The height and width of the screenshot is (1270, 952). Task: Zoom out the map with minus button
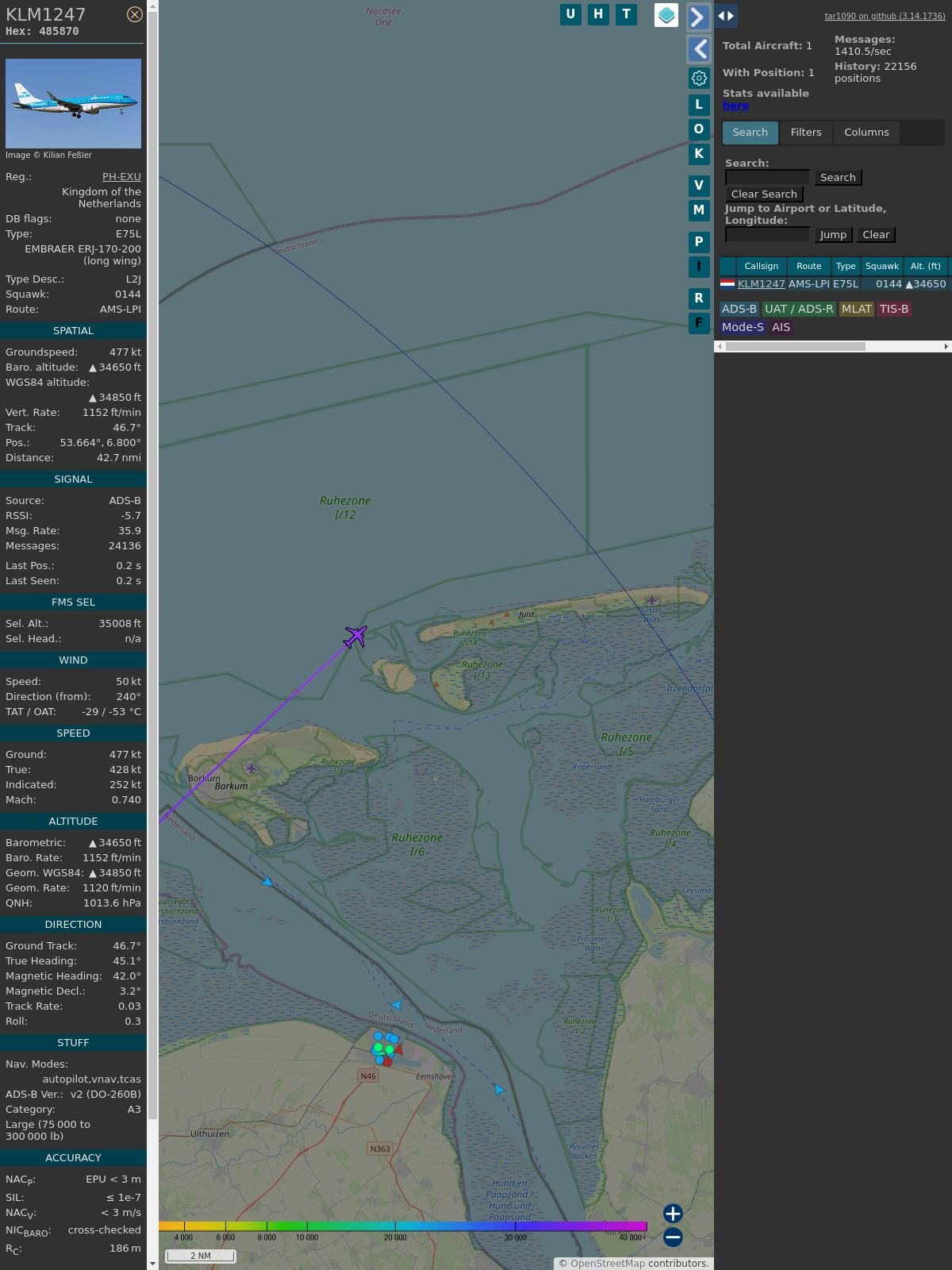pos(673,1237)
